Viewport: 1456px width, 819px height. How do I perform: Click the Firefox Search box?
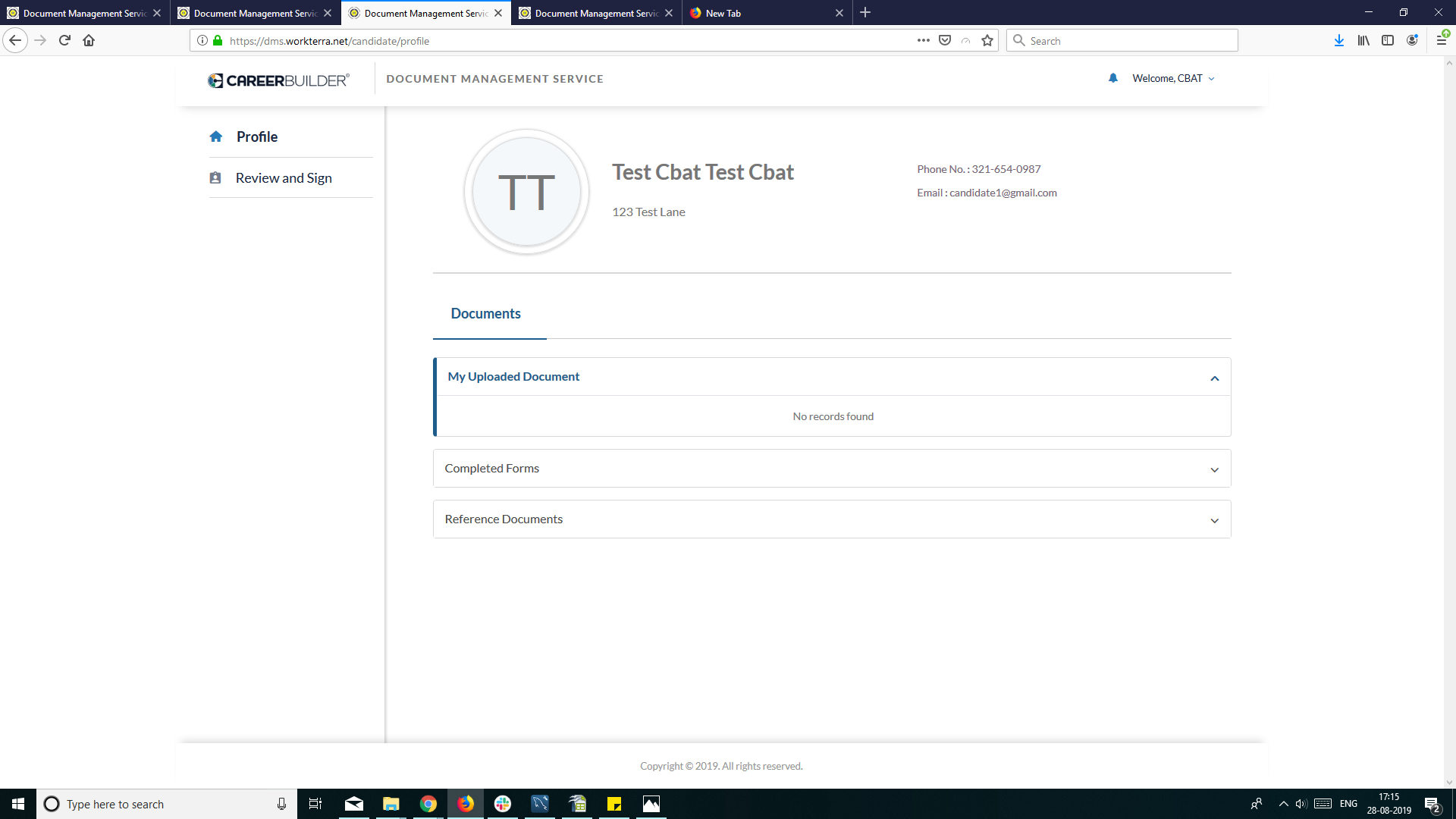pyautogui.click(x=1122, y=40)
